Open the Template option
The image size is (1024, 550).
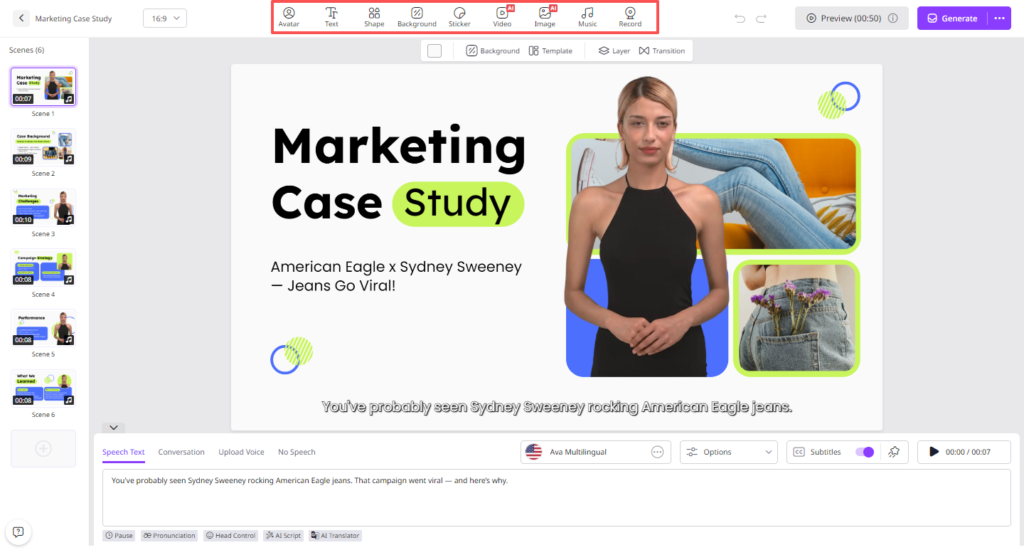pos(551,51)
